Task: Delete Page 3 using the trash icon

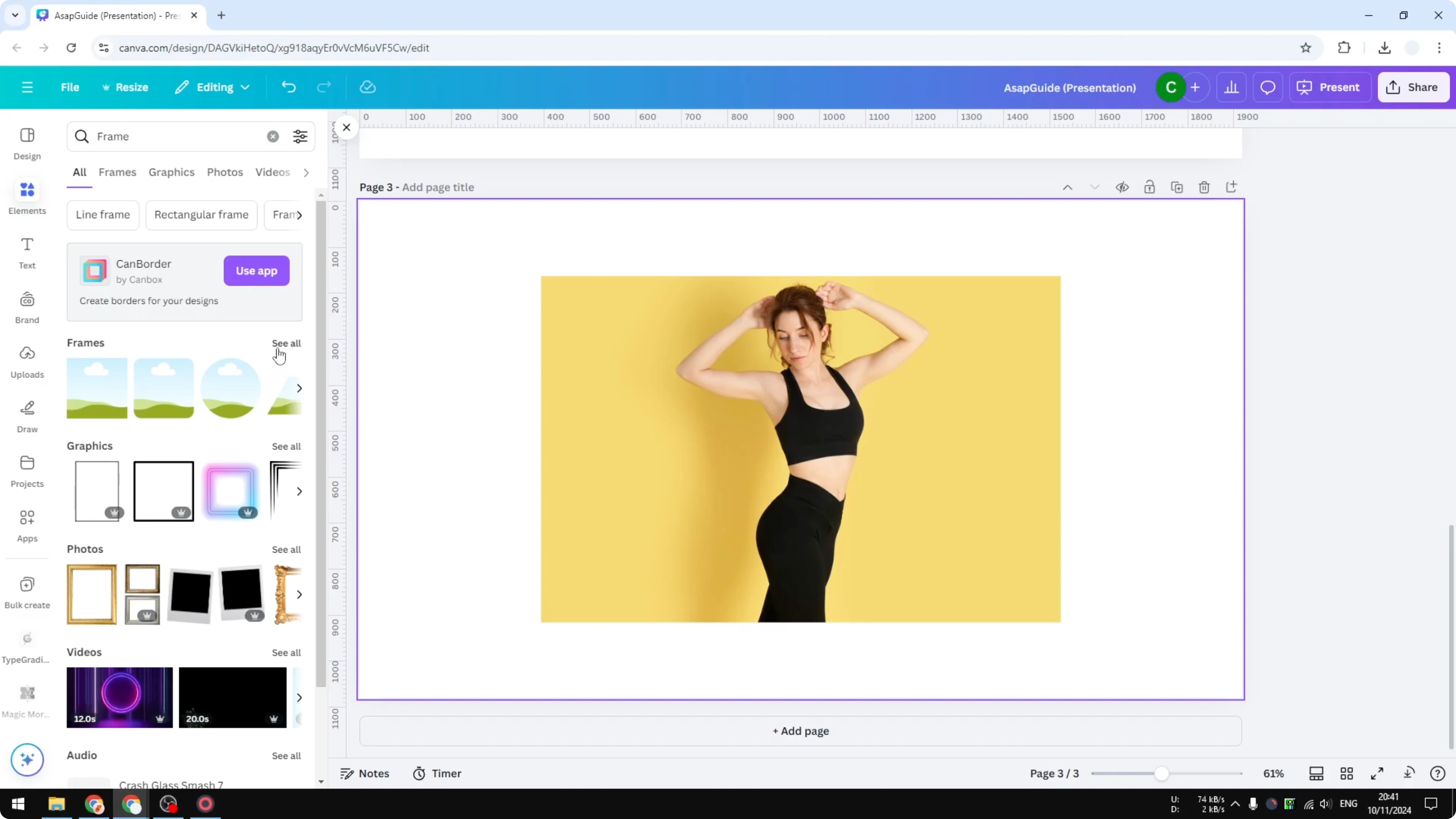Action: (x=1204, y=187)
